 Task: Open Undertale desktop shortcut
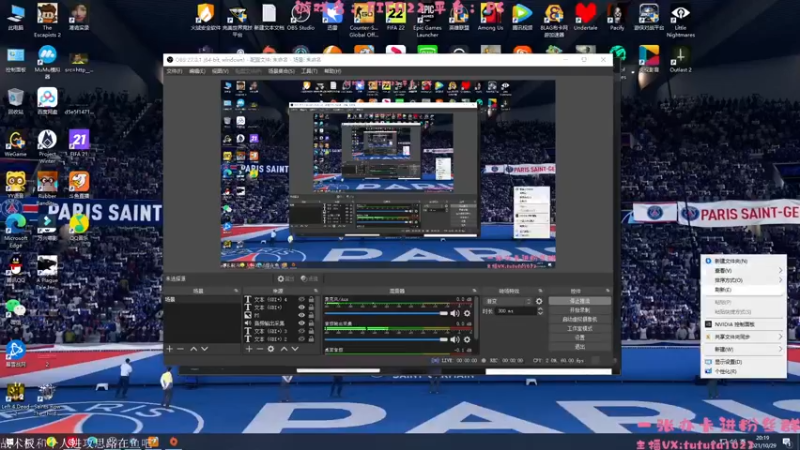tap(585, 17)
